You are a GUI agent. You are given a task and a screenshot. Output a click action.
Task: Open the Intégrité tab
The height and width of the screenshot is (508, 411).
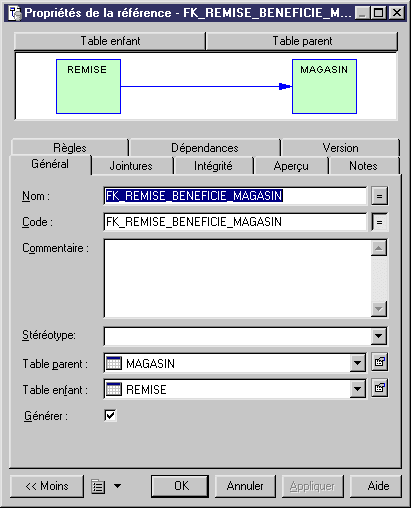tap(213, 166)
